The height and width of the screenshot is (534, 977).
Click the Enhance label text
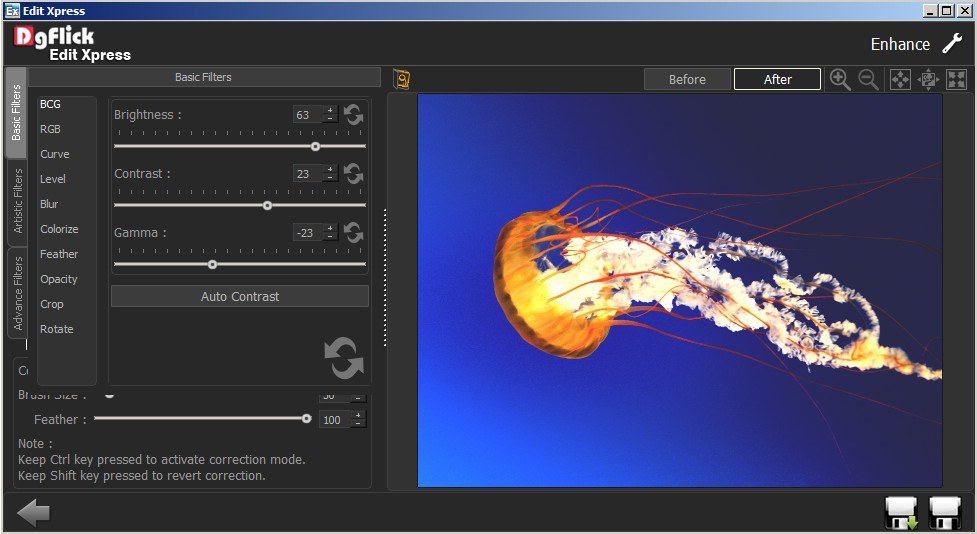[900, 44]
